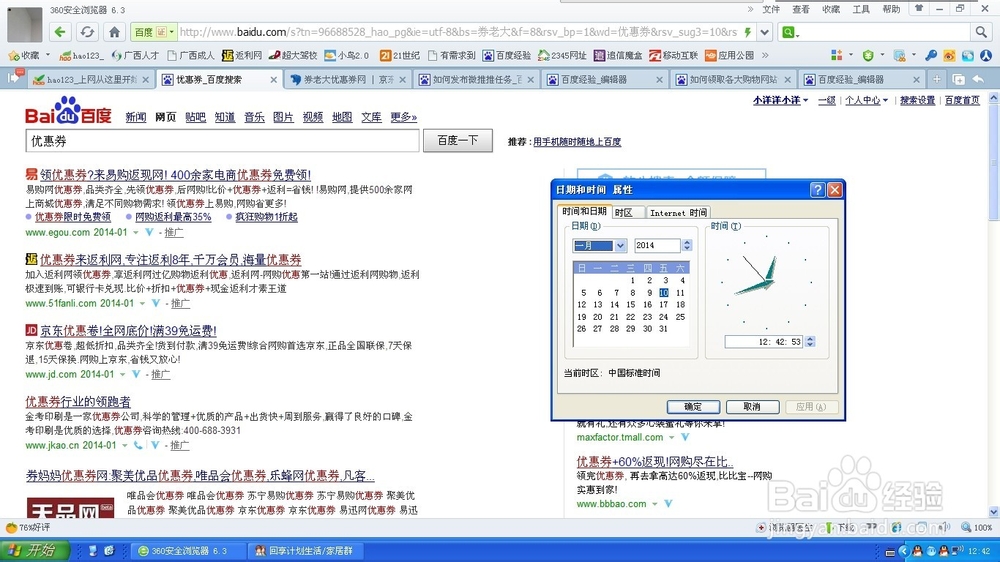Click the time spinner arrows next to 12:42:53
The image size is (1000, 562).
810,342
